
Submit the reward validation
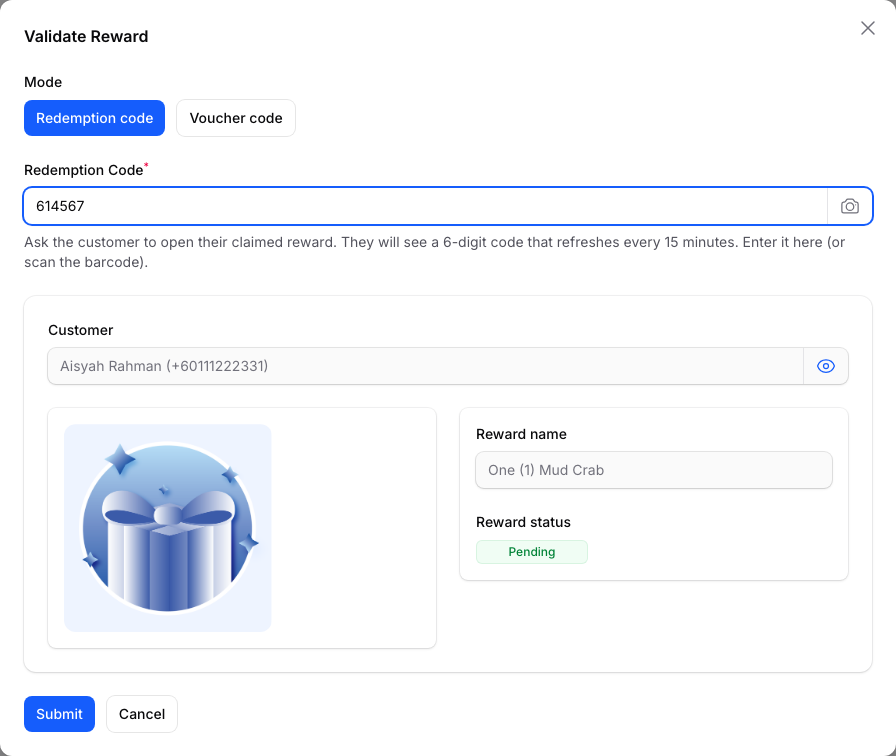(59, 714)
